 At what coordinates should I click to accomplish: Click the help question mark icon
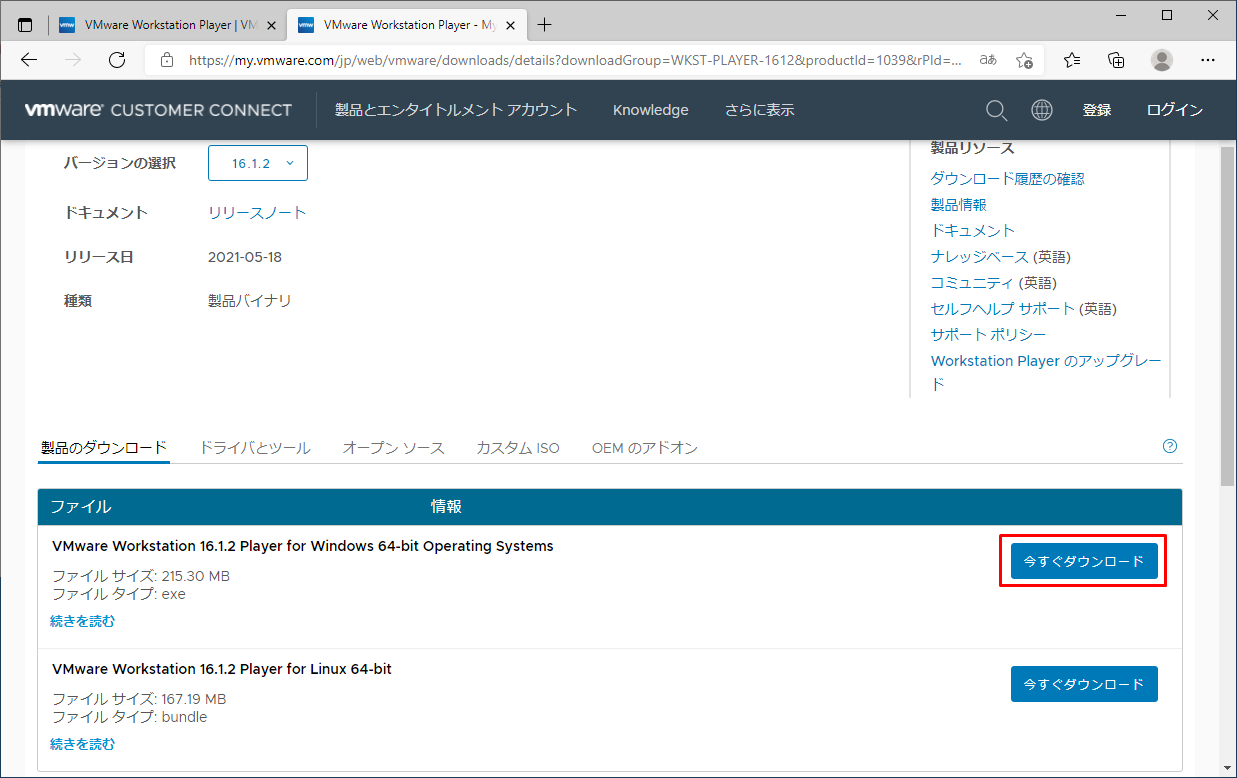[1170, 447]
